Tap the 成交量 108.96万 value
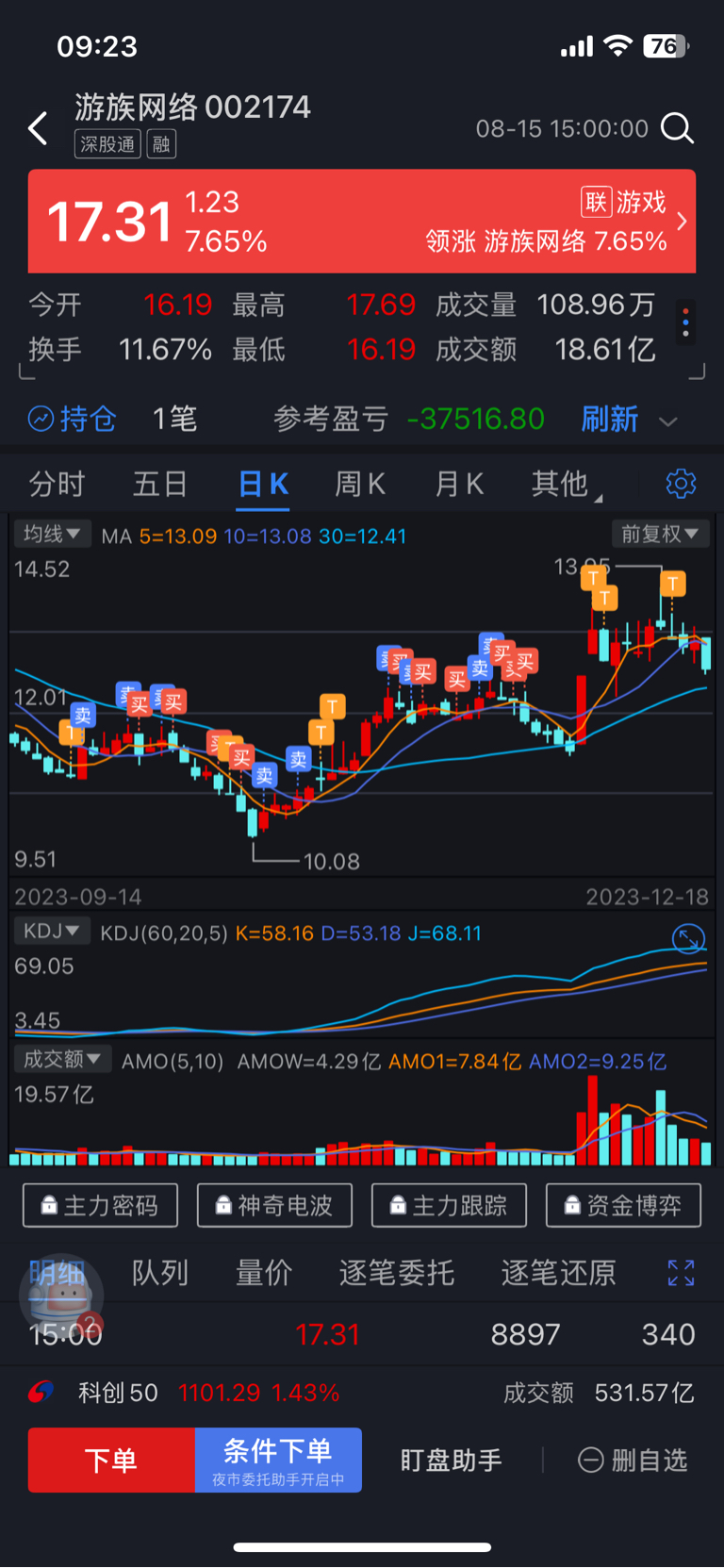Viewport: 724px width, 1568px height. [x=596, y=305]
